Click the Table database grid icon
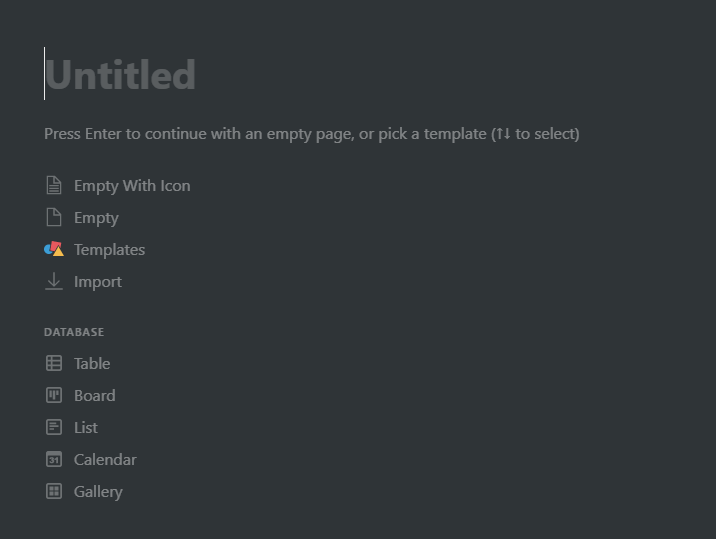 [54, 364]
